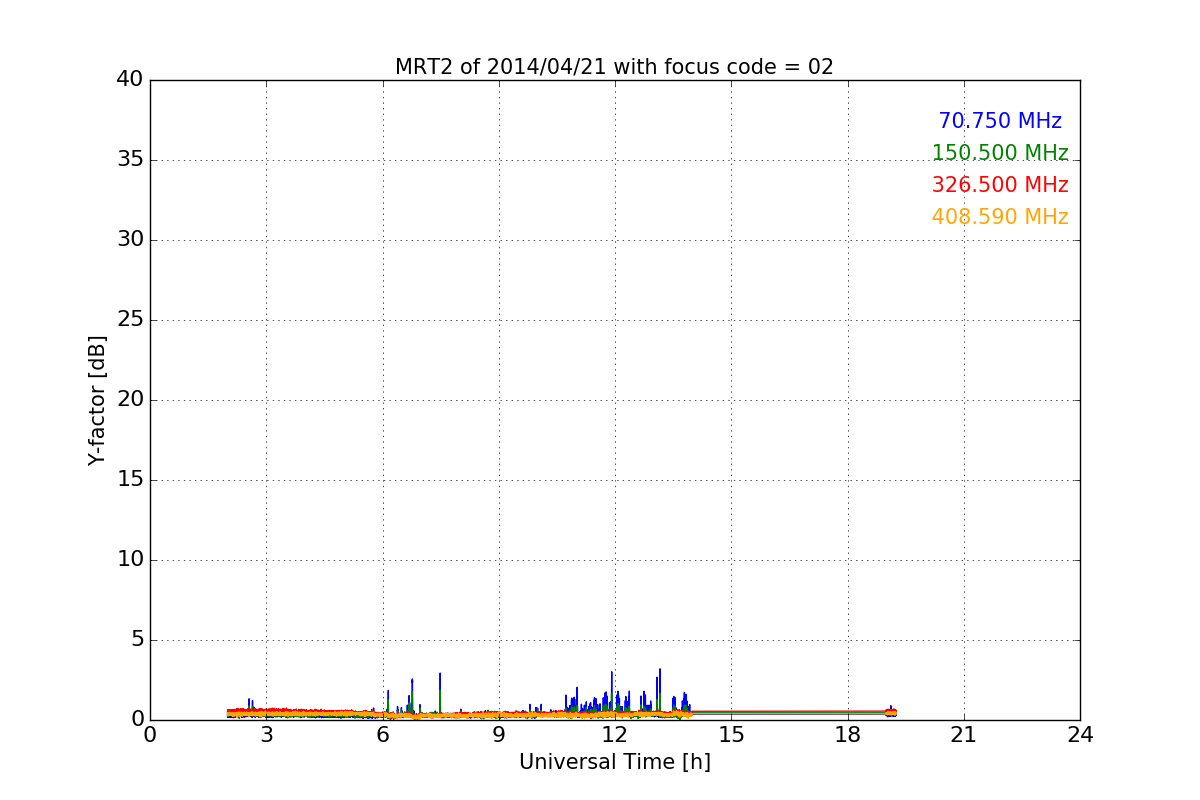This screenshot has width=1200, height=800.
Task: Click y-axis tick label 15
Action: click(130, 480)
